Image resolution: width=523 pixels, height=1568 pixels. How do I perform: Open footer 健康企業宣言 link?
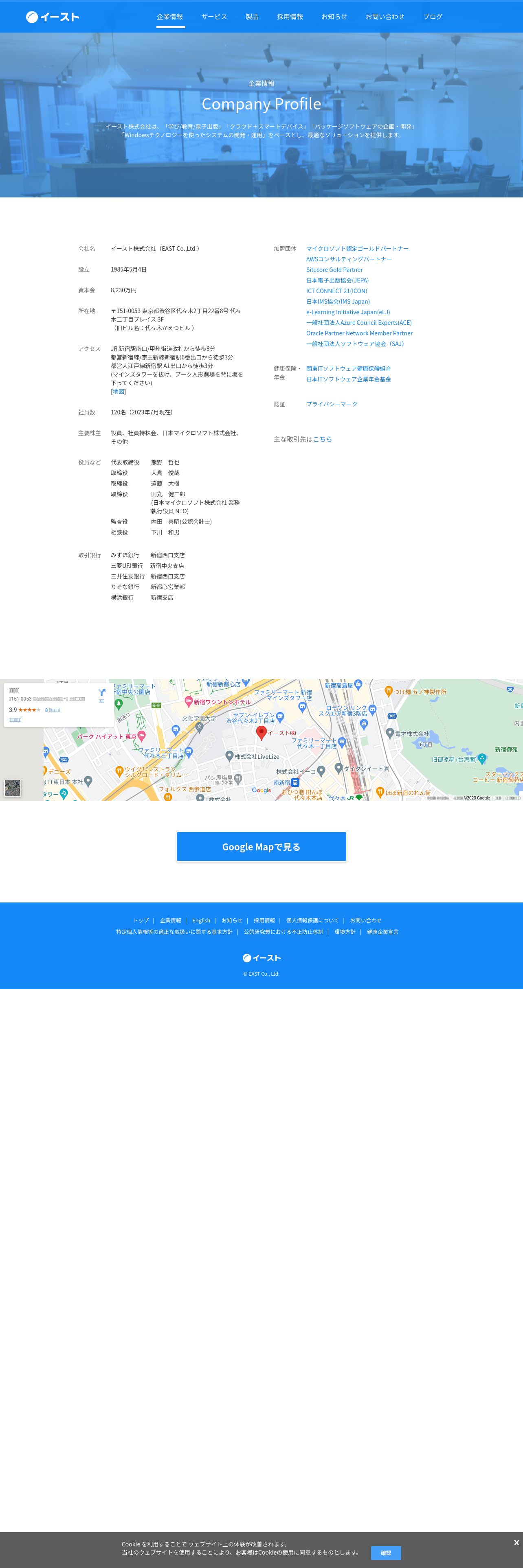382,932
